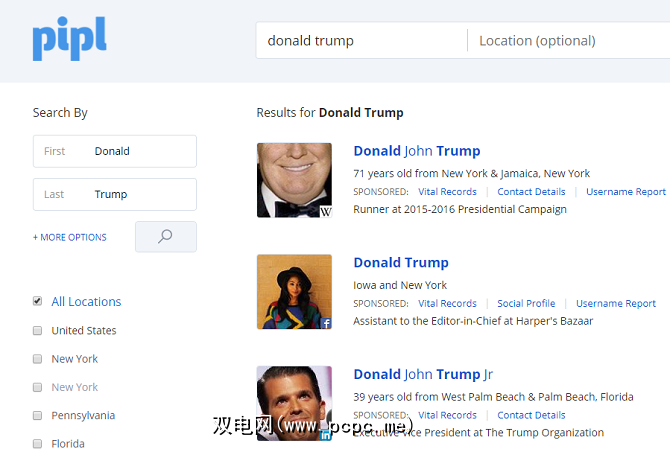Open Username Report for Donald John Trump
The height and width of the screenshot is (449, 670).
click(626, 192)
